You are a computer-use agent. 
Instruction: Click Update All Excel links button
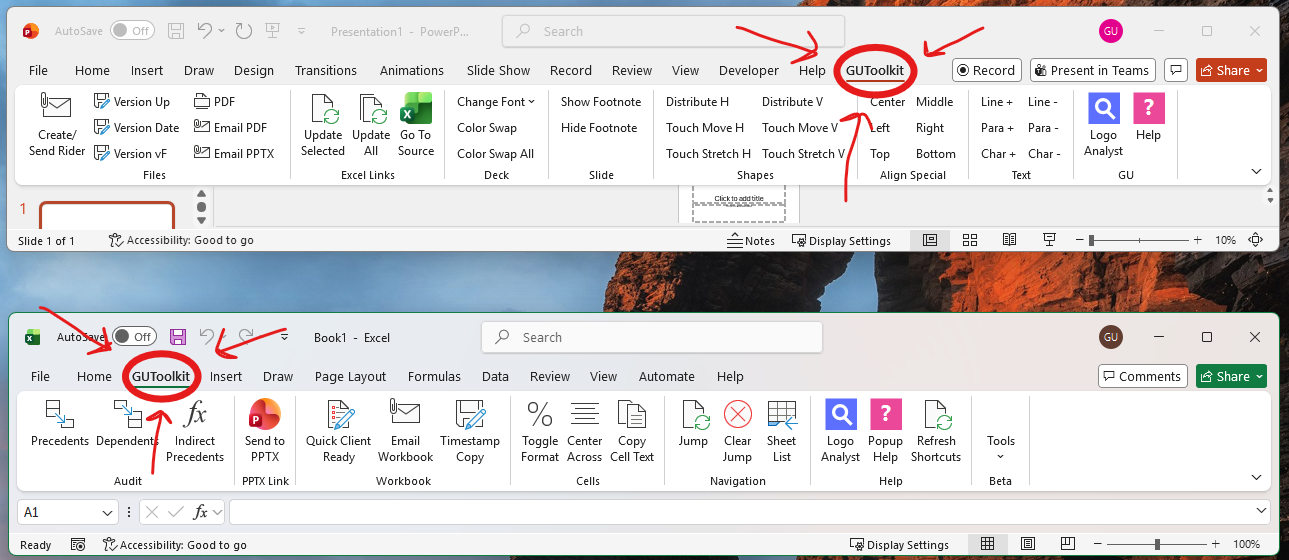371,125
